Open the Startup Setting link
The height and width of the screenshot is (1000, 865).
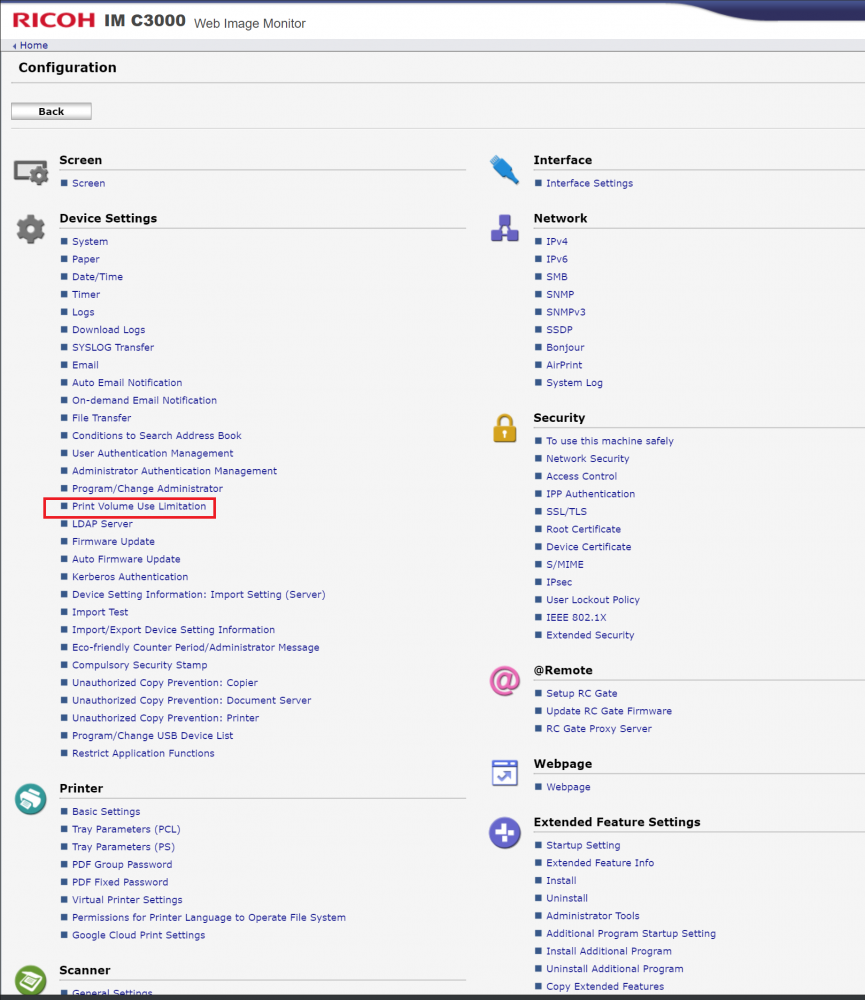[x=583, y=846]
